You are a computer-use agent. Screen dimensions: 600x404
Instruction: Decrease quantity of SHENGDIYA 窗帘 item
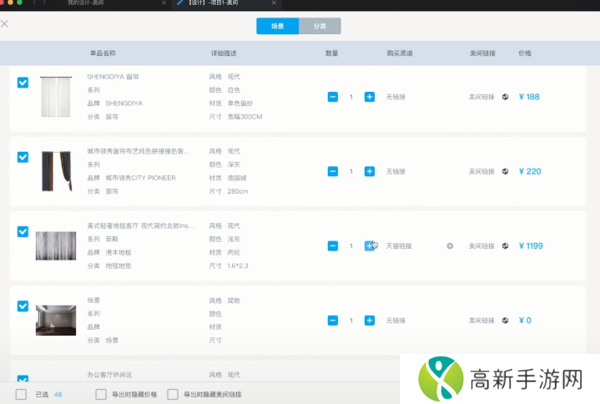pos(333,97)
